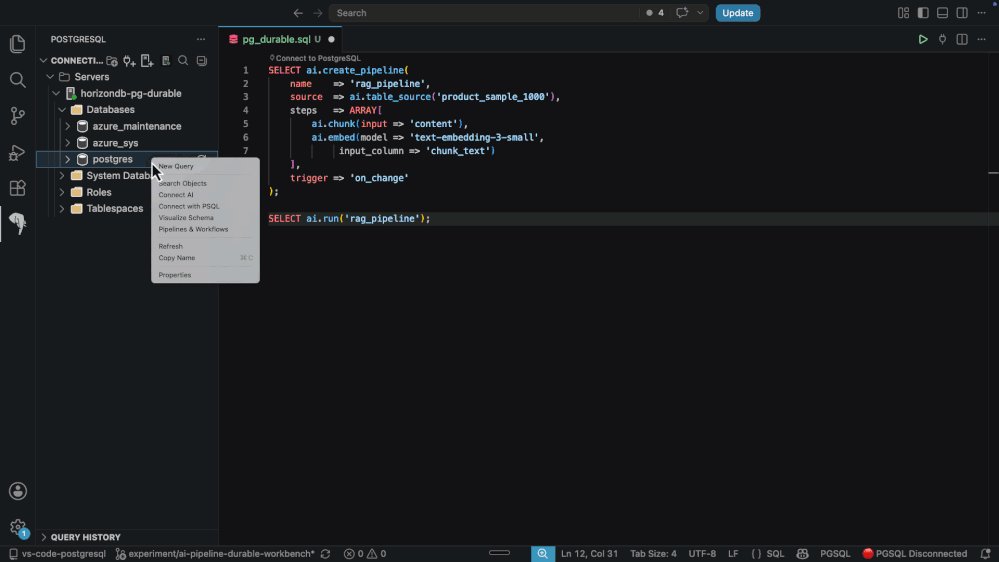Open editor more actions ellipsis
The width and height of the screenshot is (999, 562).
[982, 40]
